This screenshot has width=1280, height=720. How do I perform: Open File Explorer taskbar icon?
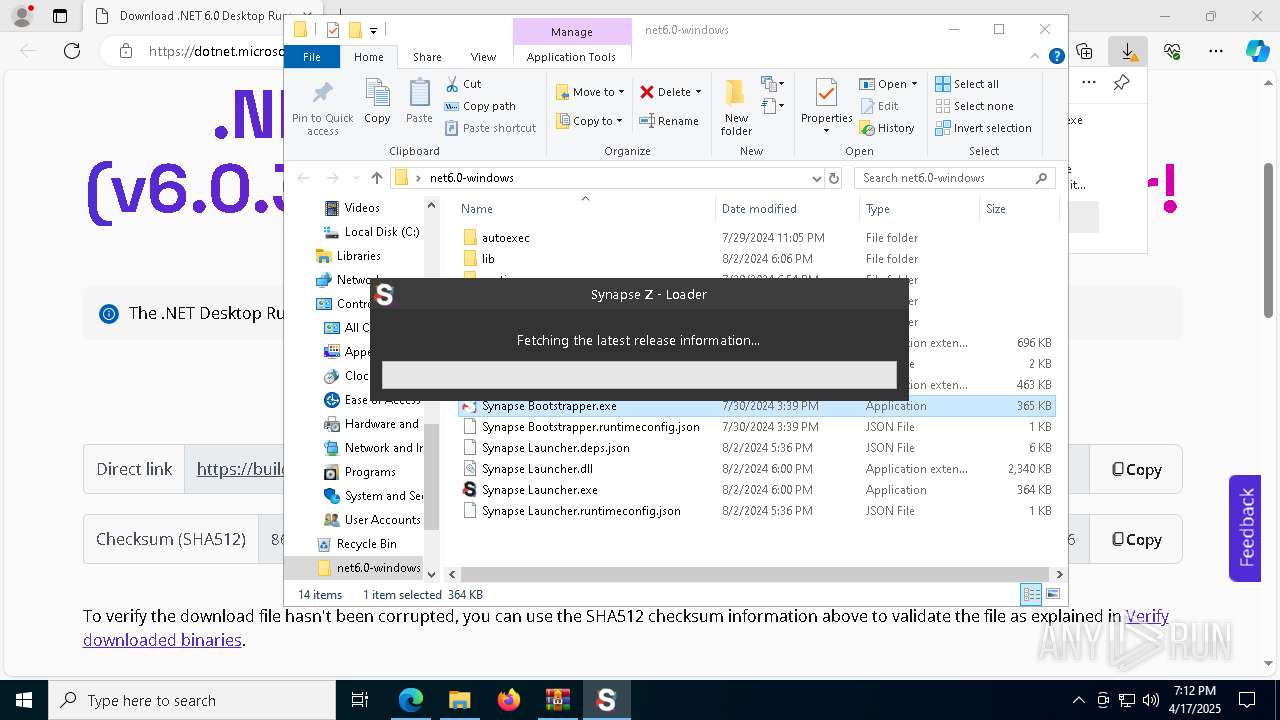point(460,700)
